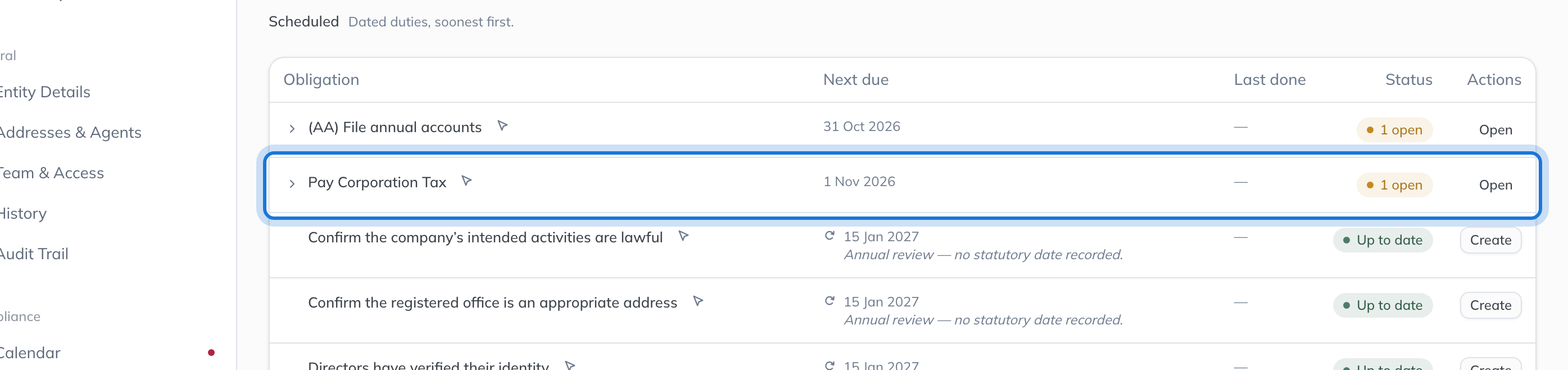Expand the Pay Corporation Tax row
1568x370 pixels.
tap(292, 183)
